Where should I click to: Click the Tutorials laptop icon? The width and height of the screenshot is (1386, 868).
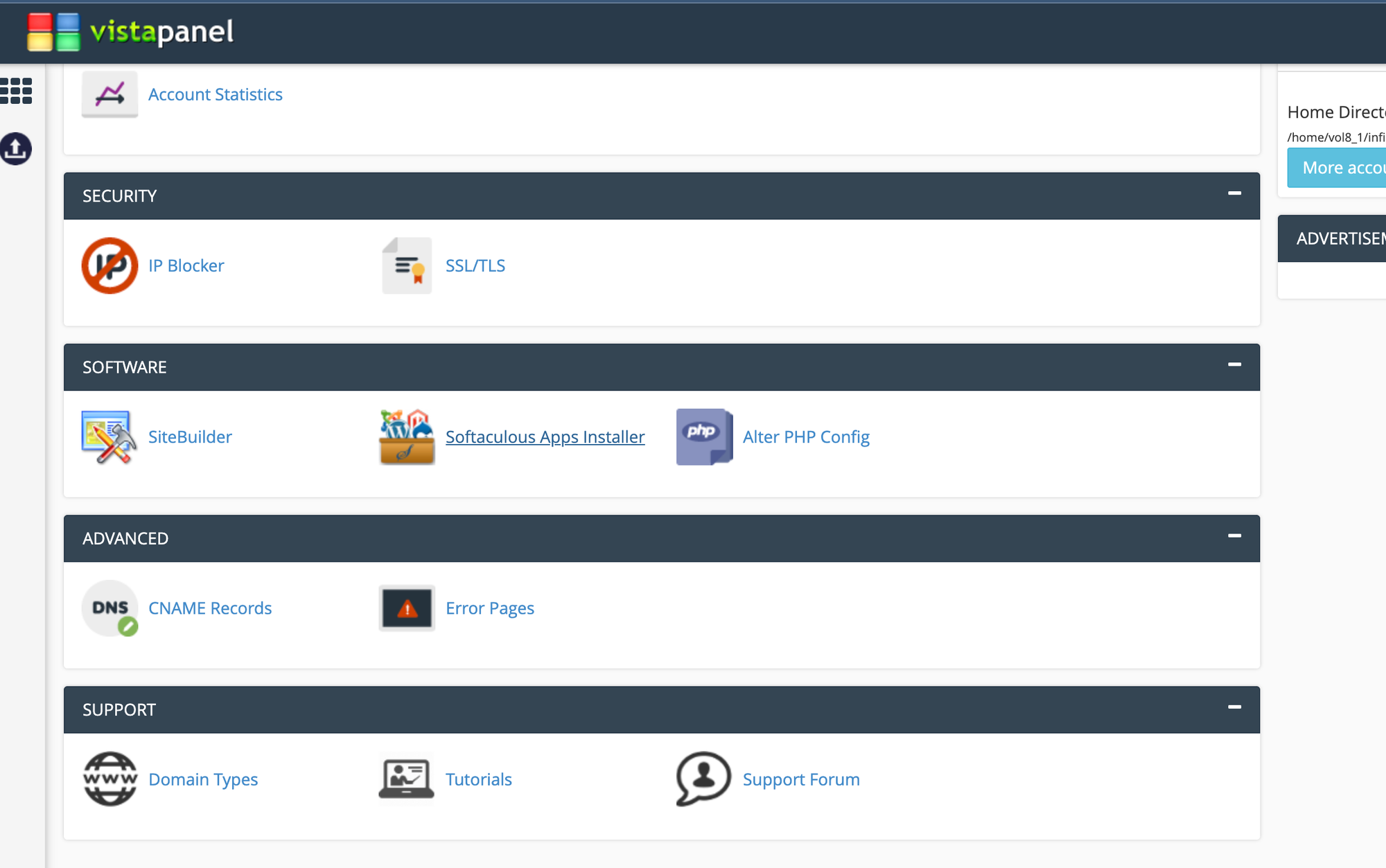click(x=407, y=779)
